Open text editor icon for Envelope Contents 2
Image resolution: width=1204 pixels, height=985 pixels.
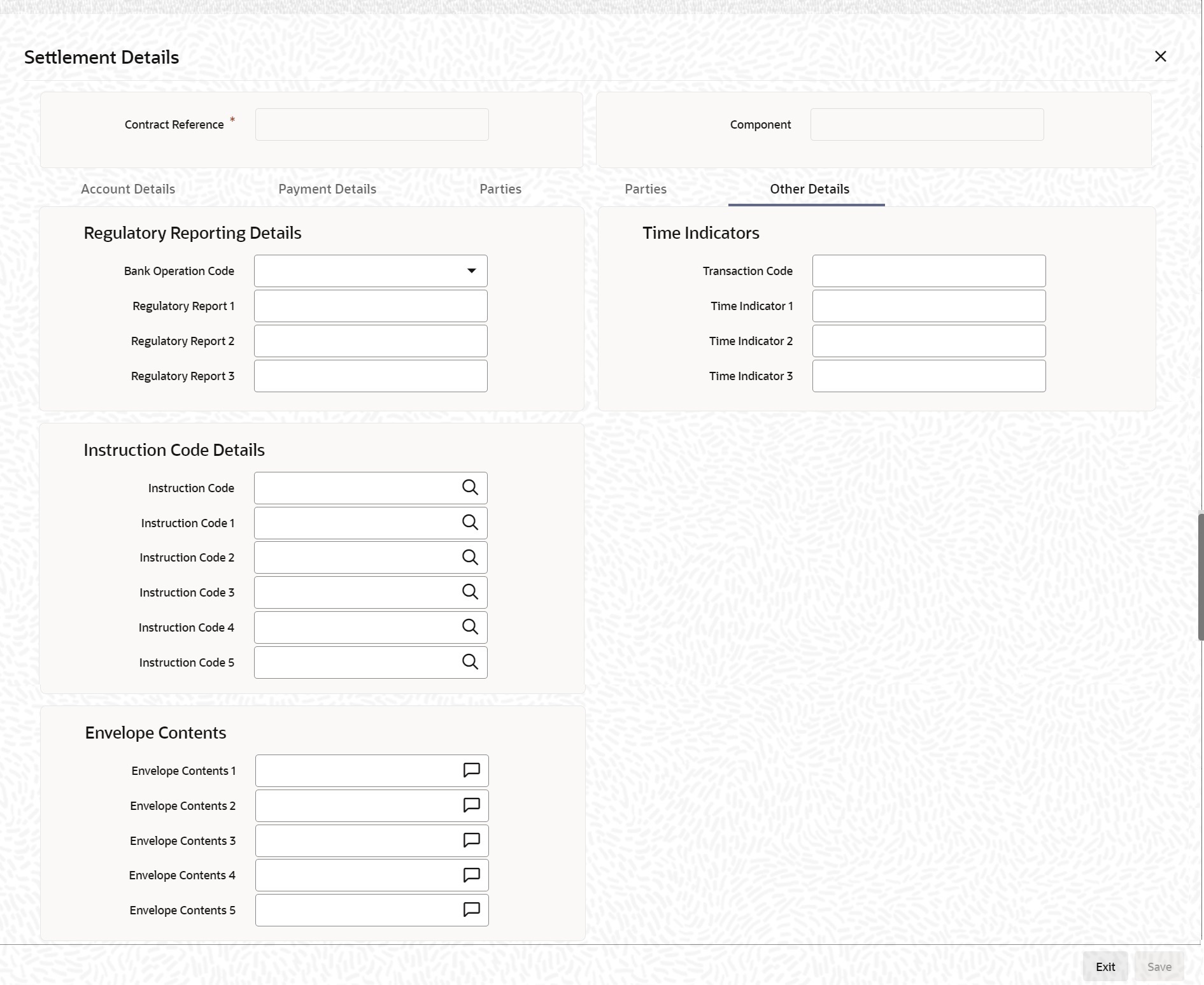click(x=471, y=805)
